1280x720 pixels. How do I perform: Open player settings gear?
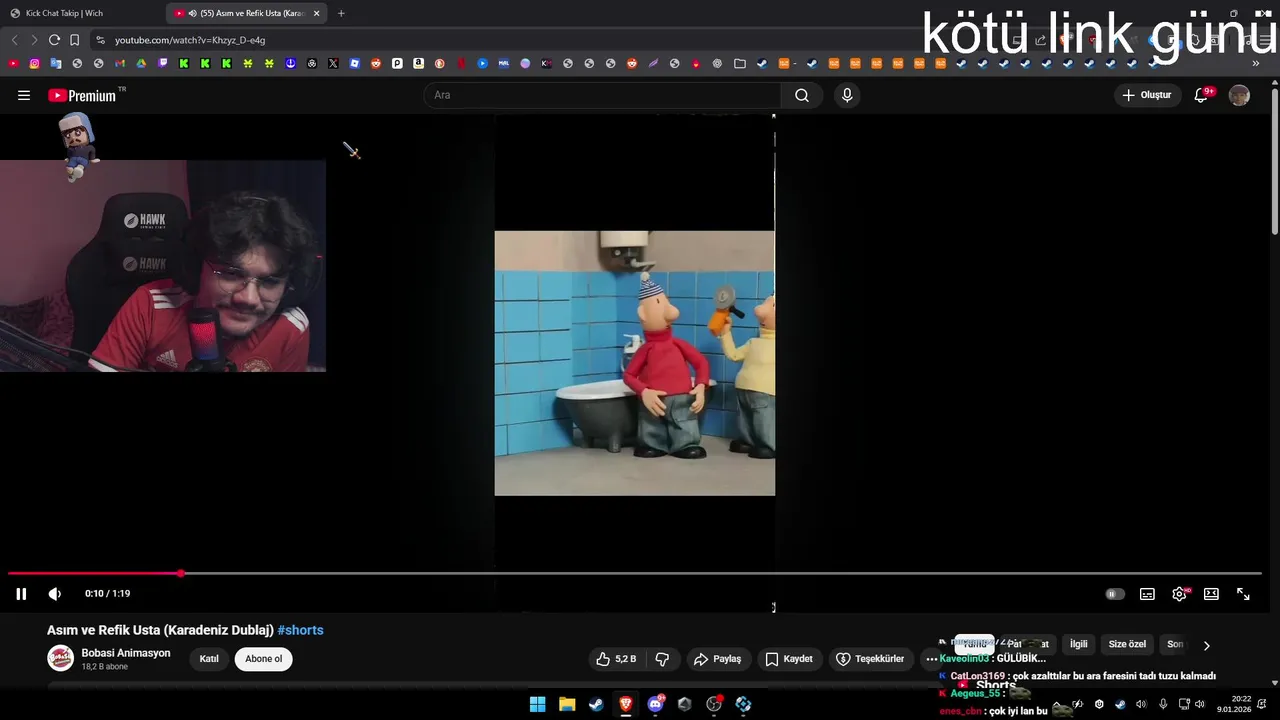pos(1179,594)
